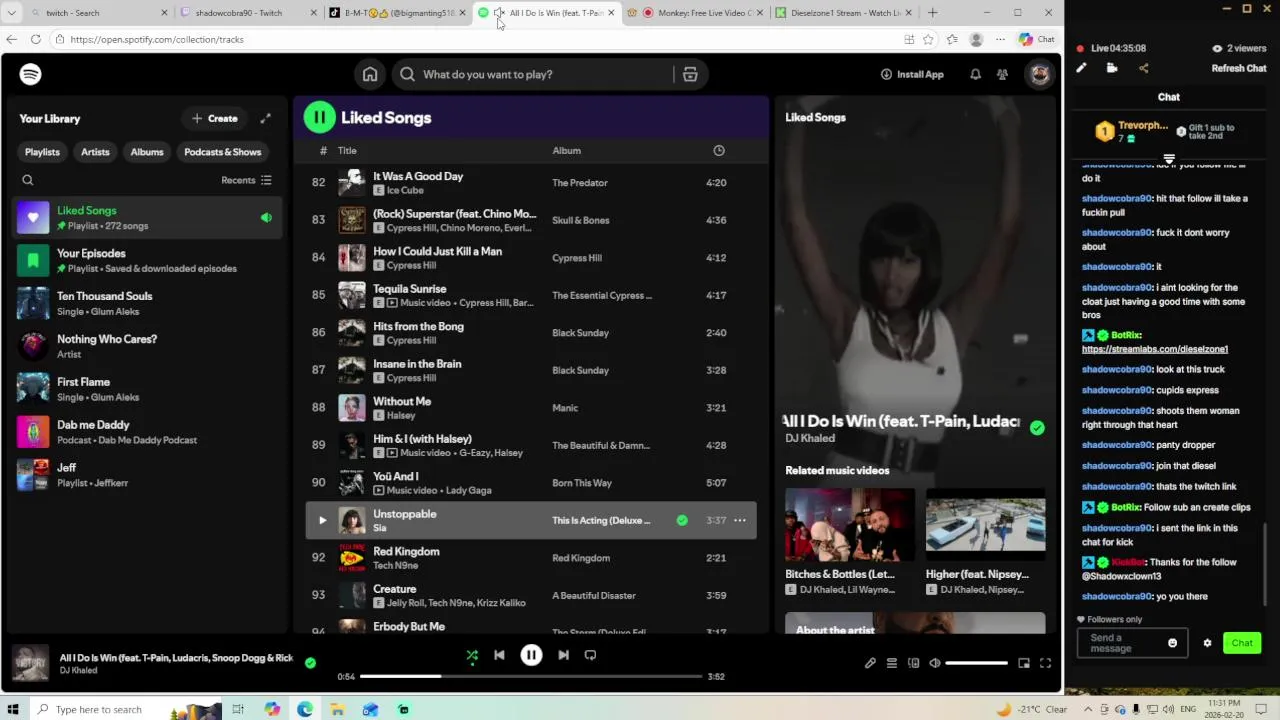
Task: Open the Followers only chat mode selector
Action: (x=1109, y=620)
